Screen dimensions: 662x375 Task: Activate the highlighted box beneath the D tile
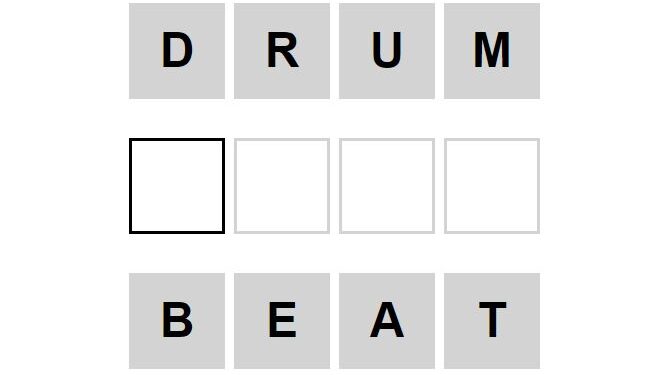coord(177,186)
